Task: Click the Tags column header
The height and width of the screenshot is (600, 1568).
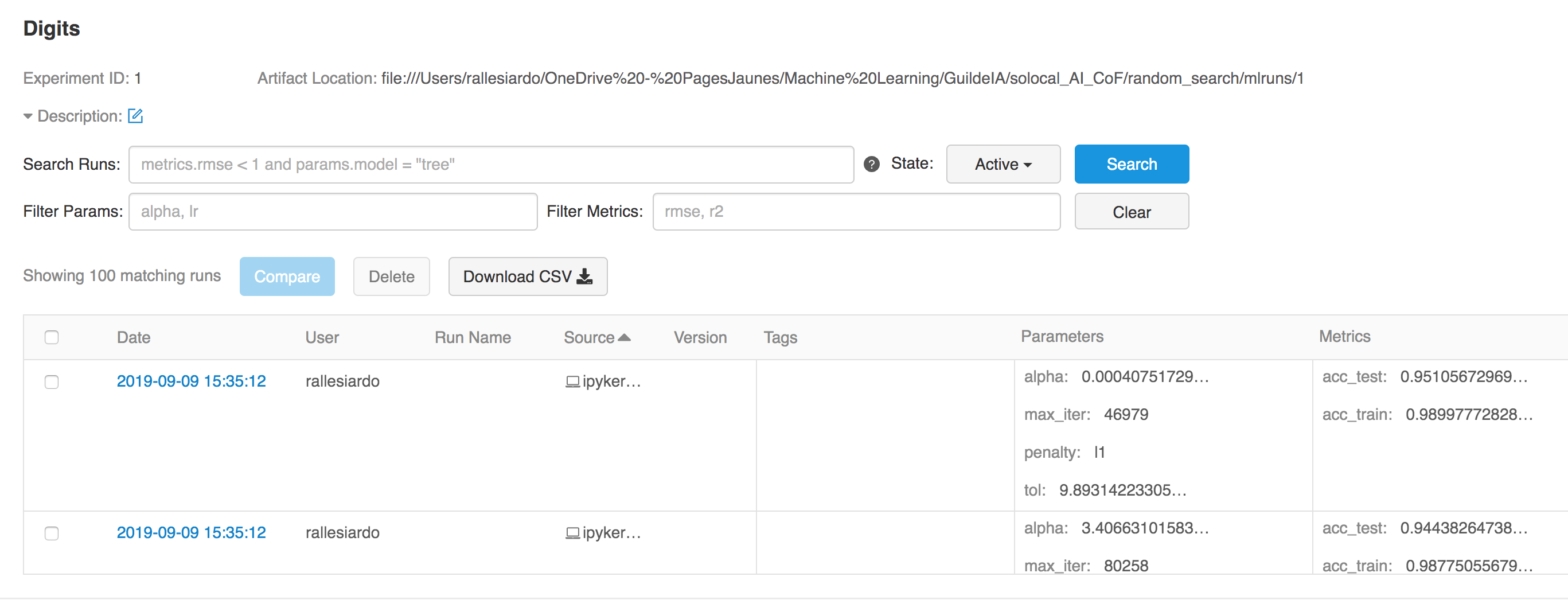Action: 781,337
